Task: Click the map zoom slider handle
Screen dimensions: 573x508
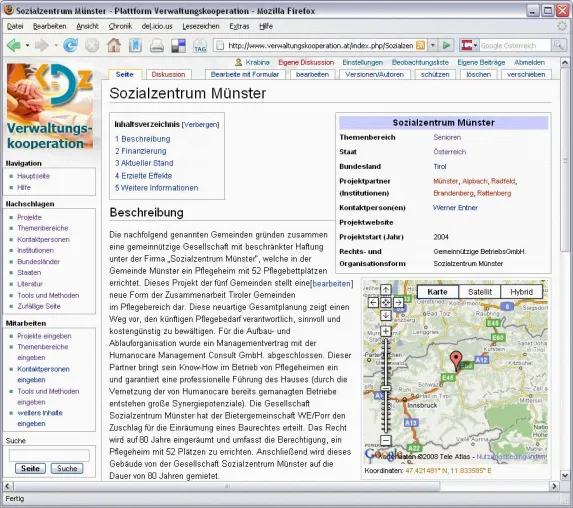Action: pos(386,388)
